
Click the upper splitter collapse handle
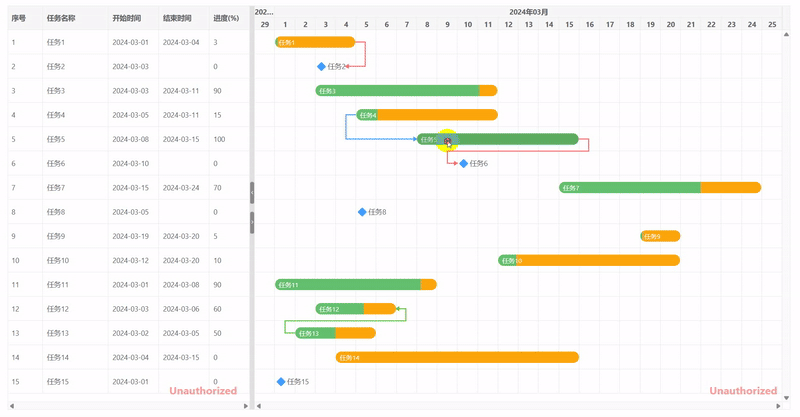coord(252,193)
